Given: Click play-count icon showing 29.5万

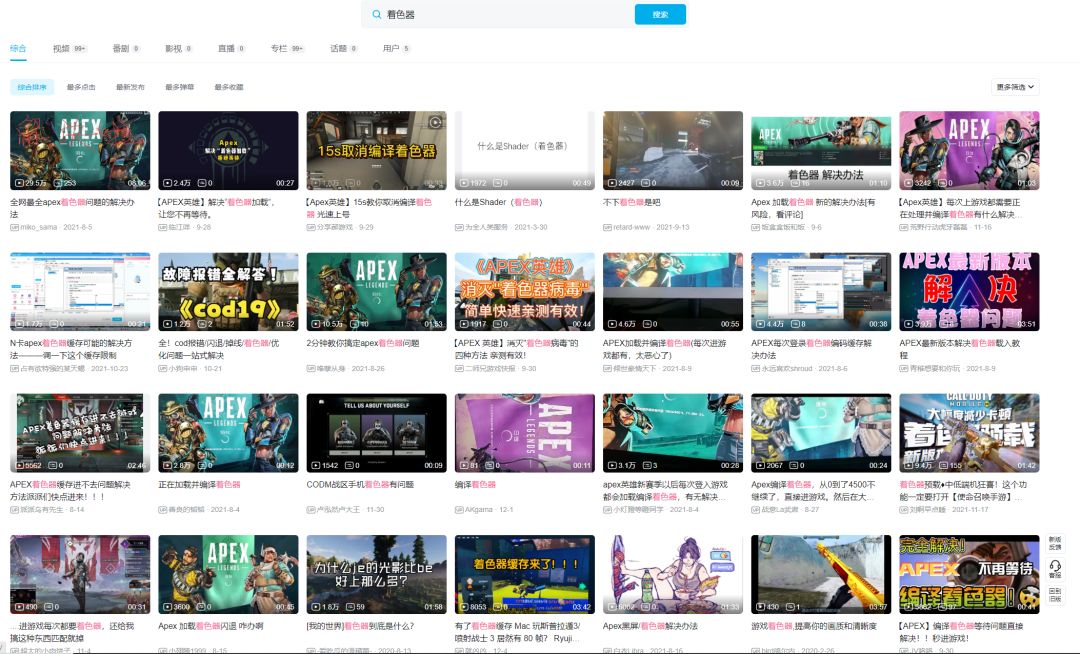Looking at the screenshot, I should tap(19, 183).
